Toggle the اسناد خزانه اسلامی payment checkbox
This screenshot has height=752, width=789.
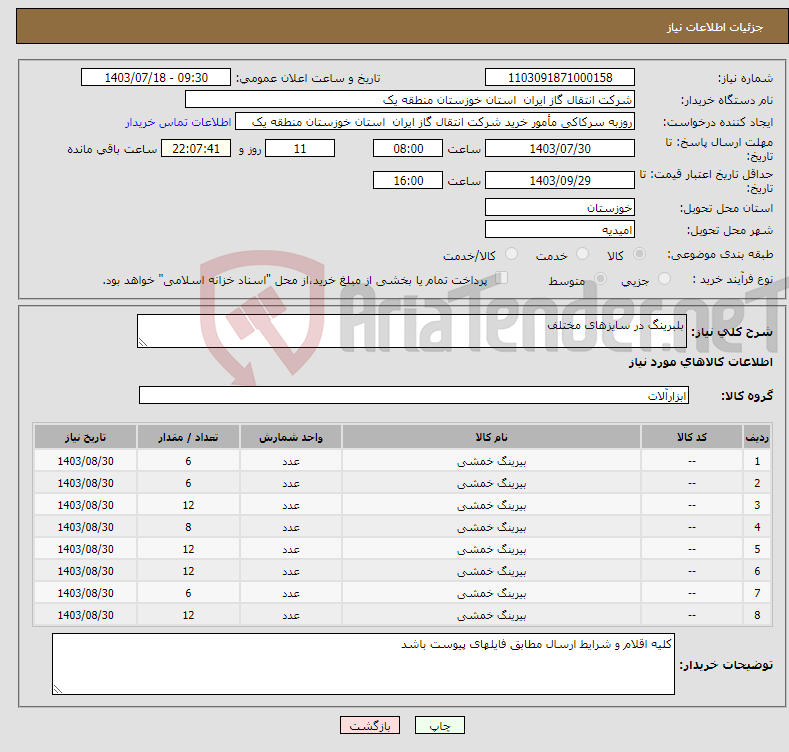click(x=502, y=278)
